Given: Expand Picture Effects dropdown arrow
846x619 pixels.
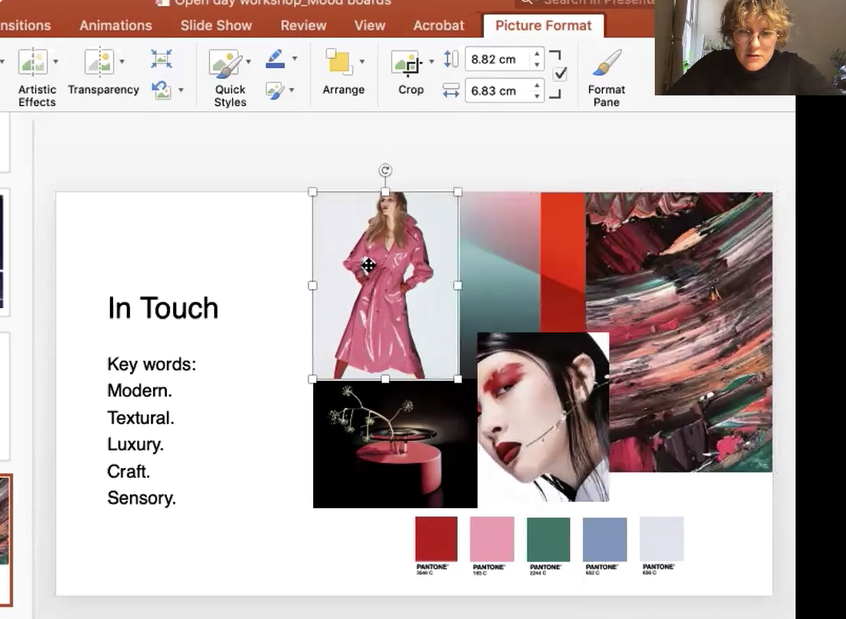Looking at the screenshot, I should click(x=292, y=90).
